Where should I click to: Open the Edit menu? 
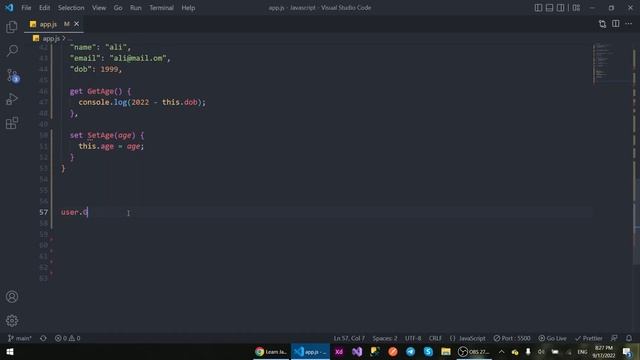(44, 8)
